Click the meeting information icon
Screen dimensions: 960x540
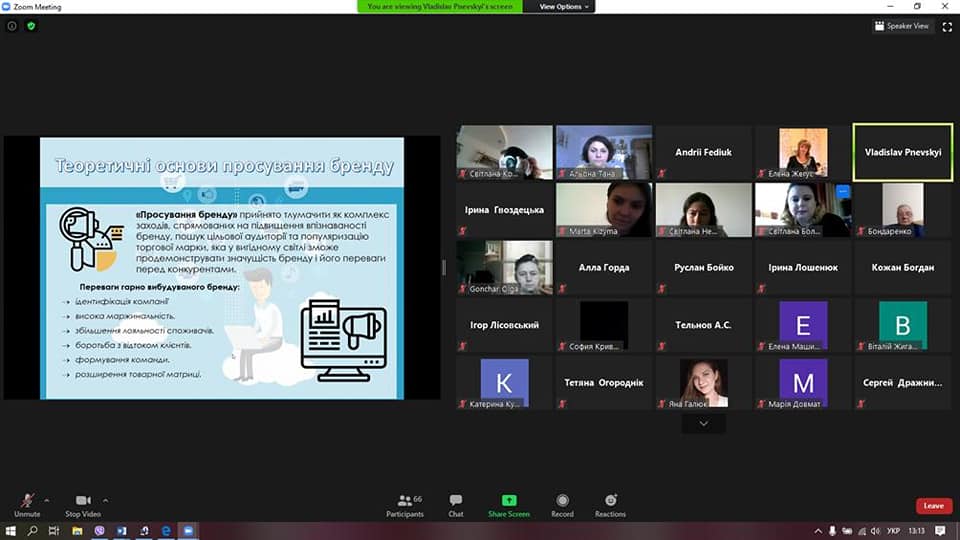tap(12, 26)
